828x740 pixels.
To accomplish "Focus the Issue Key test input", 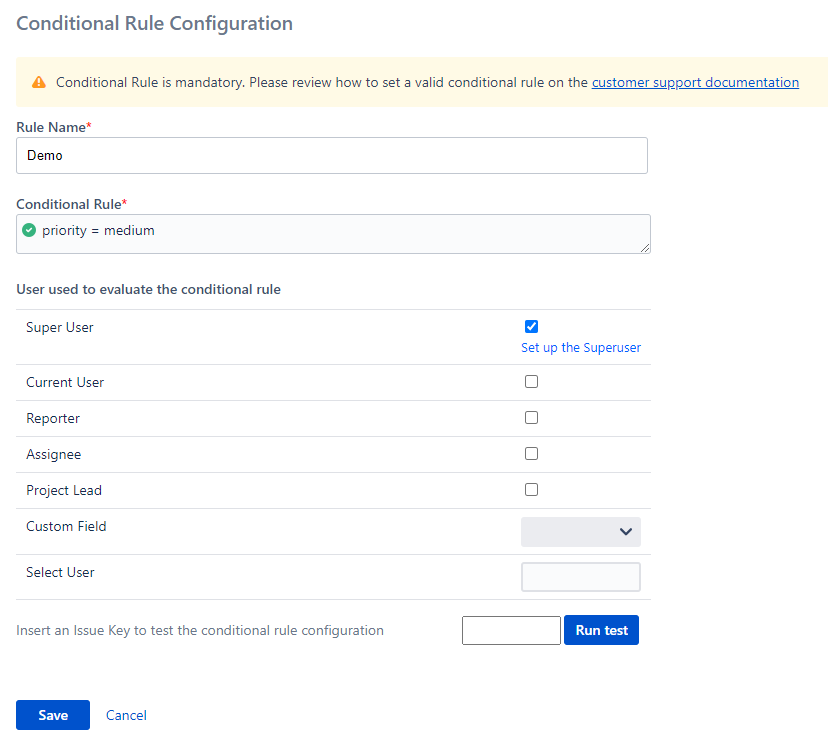I will point(511,631).
